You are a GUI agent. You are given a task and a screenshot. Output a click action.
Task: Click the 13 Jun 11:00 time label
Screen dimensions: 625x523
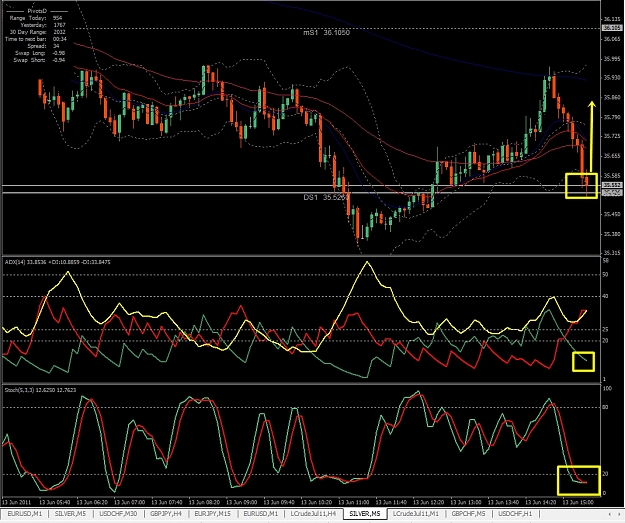[353, 502]
